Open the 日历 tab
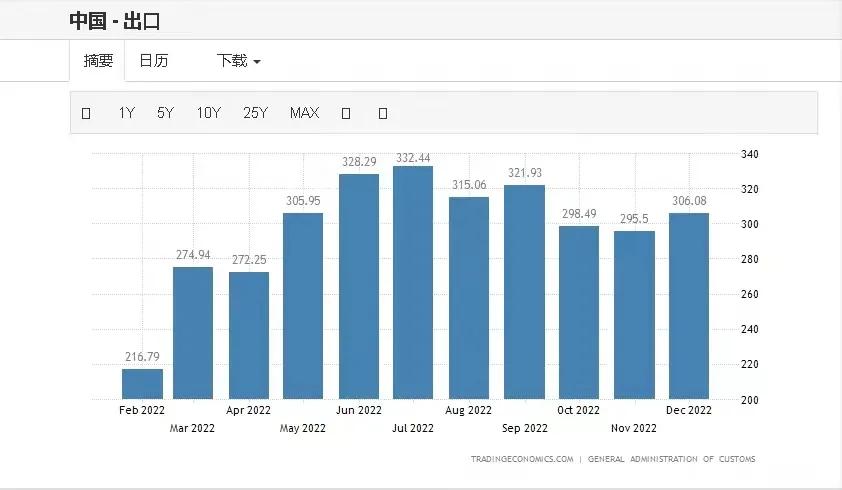 point(153,61)
